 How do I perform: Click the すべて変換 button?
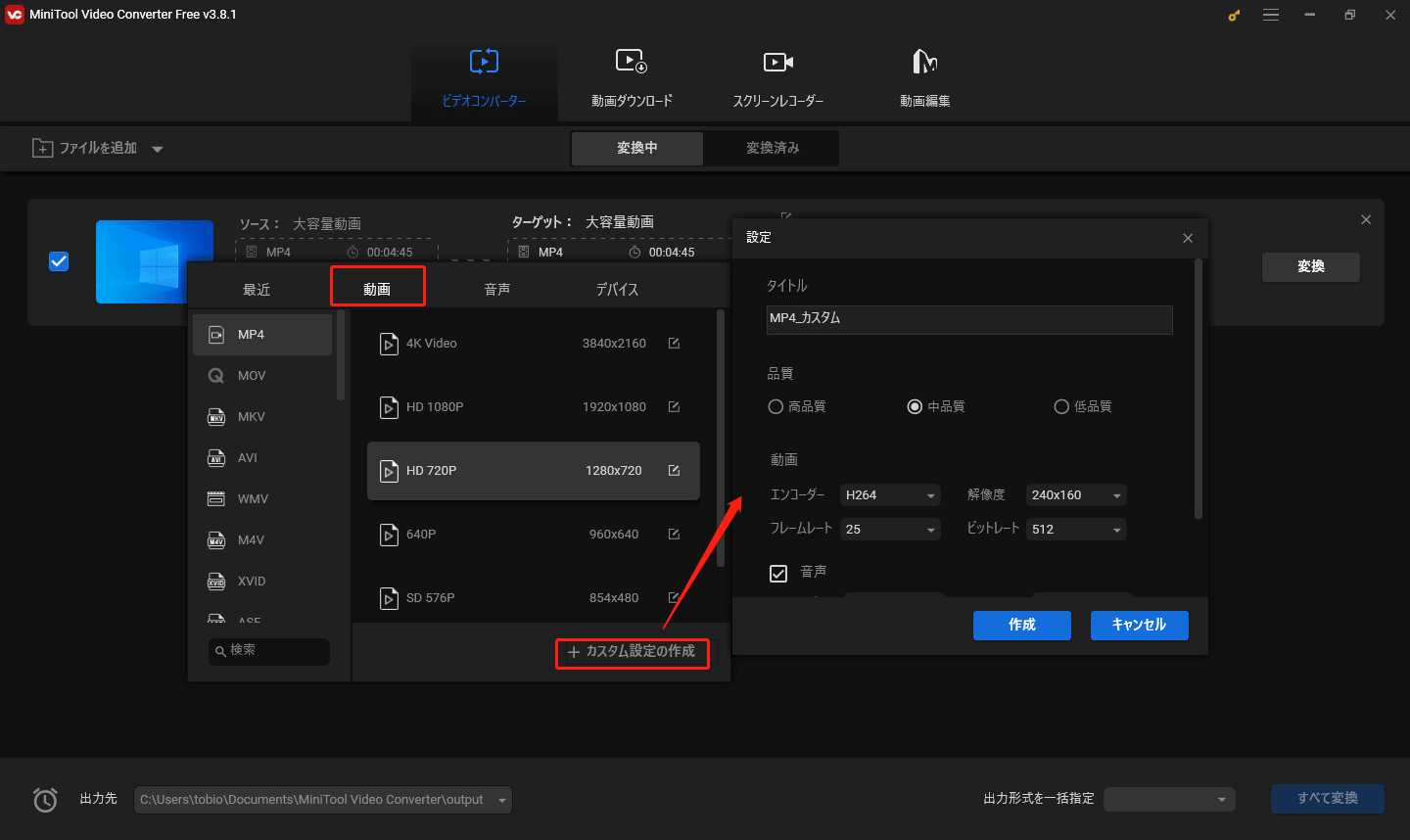(1328, 799)
